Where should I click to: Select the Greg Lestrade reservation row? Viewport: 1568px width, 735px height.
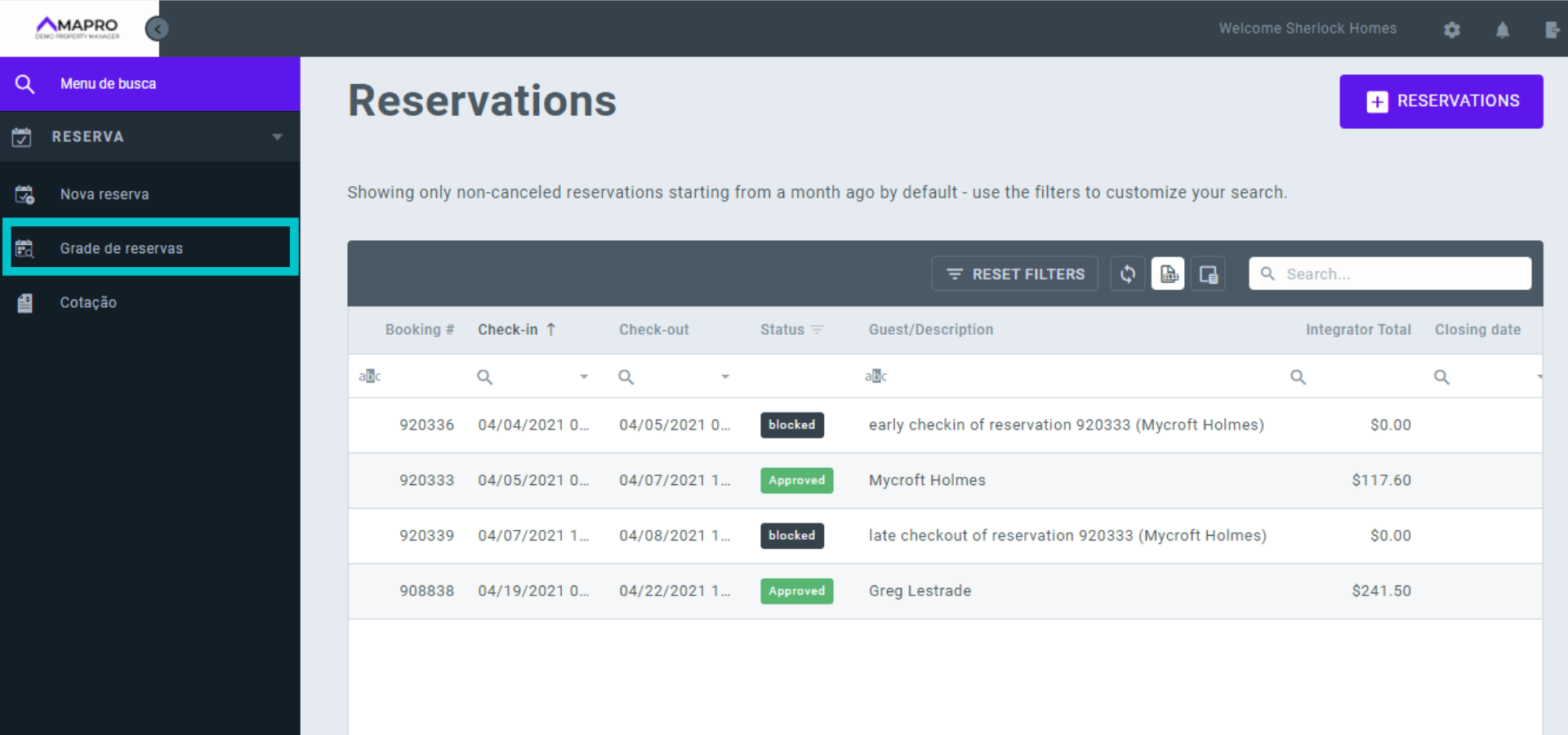920,591
